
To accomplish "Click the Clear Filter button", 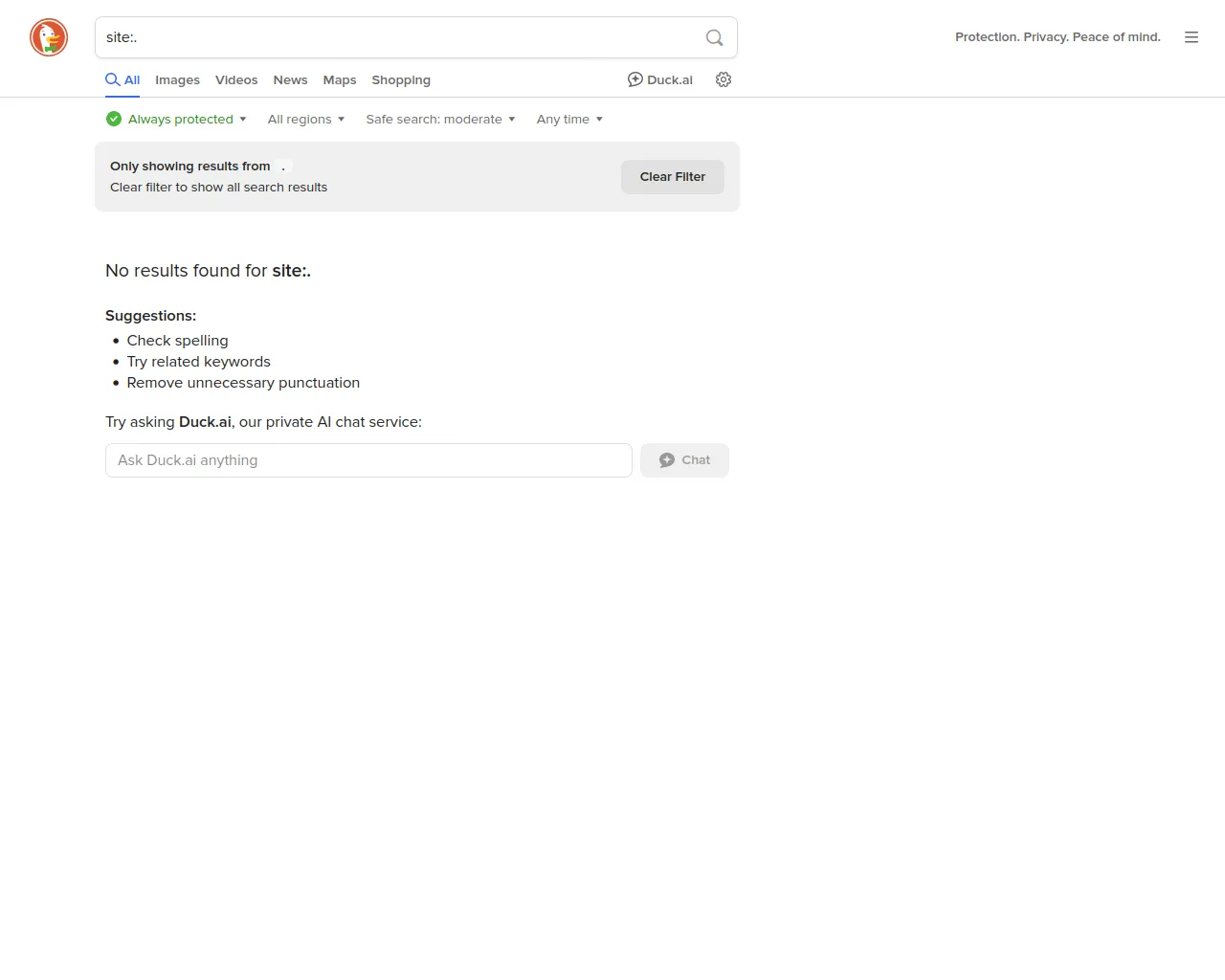I will pyautogui.click(x=672, y=177).
